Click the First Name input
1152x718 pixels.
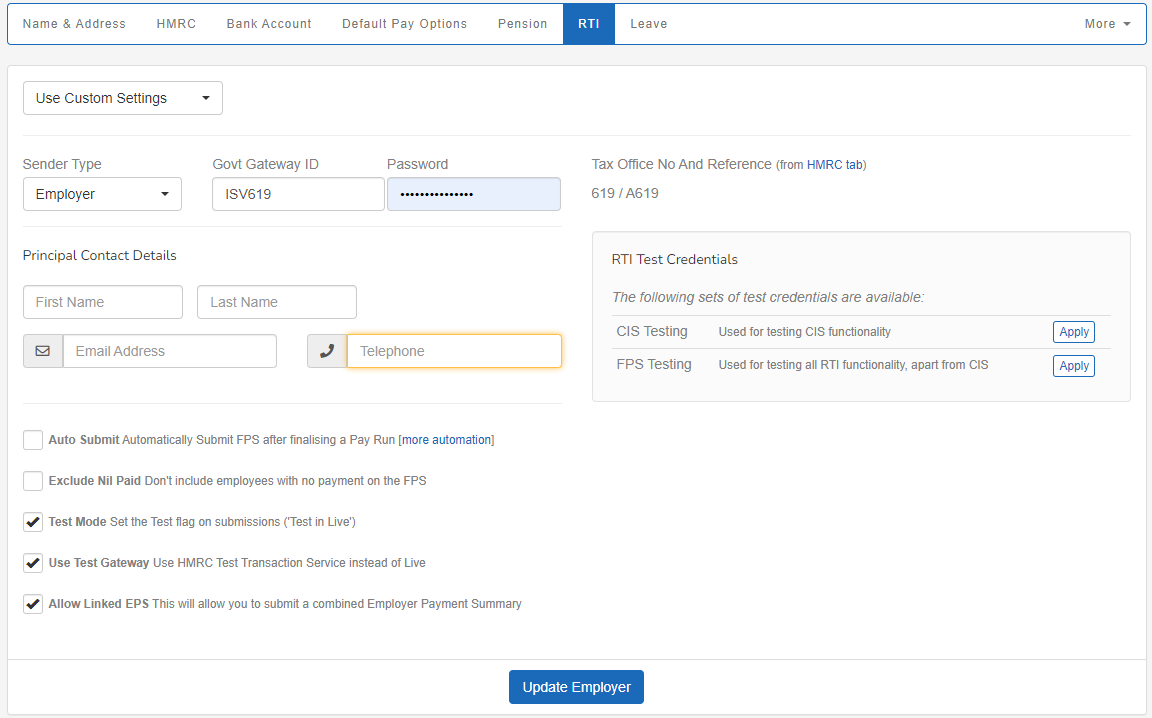(x=103, y=302)
